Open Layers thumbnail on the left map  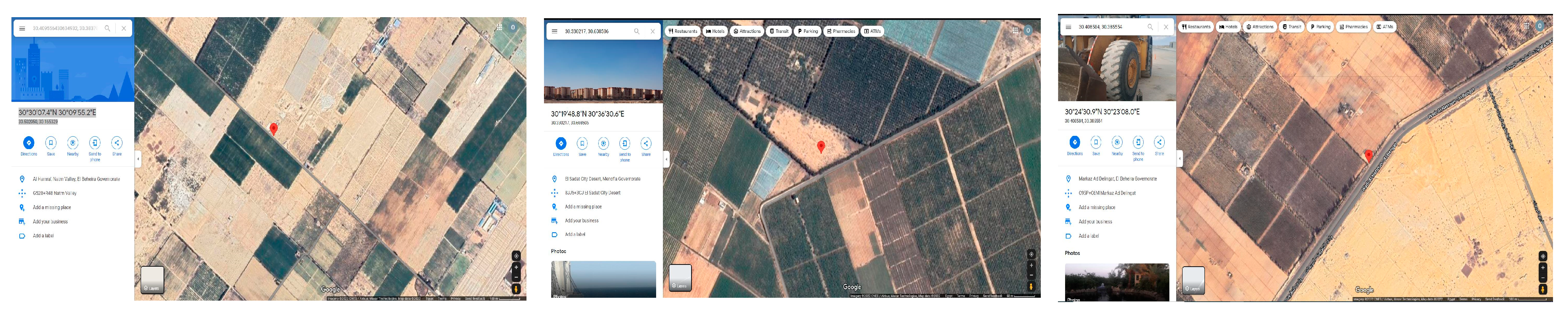152,280
